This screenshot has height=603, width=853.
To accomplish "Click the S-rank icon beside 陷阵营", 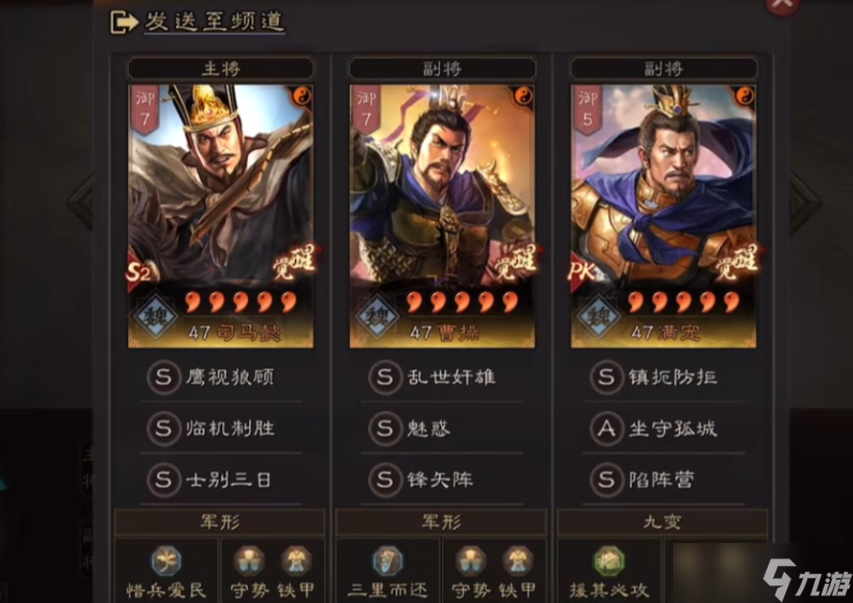I will tap(606, 479).
